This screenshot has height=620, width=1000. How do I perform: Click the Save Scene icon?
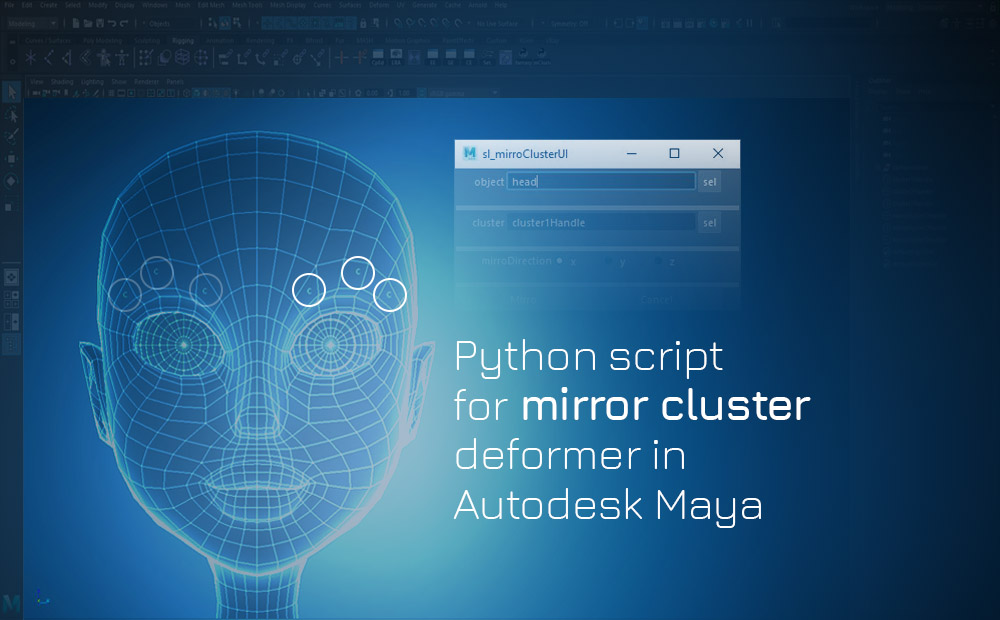(x=100, y=22)
